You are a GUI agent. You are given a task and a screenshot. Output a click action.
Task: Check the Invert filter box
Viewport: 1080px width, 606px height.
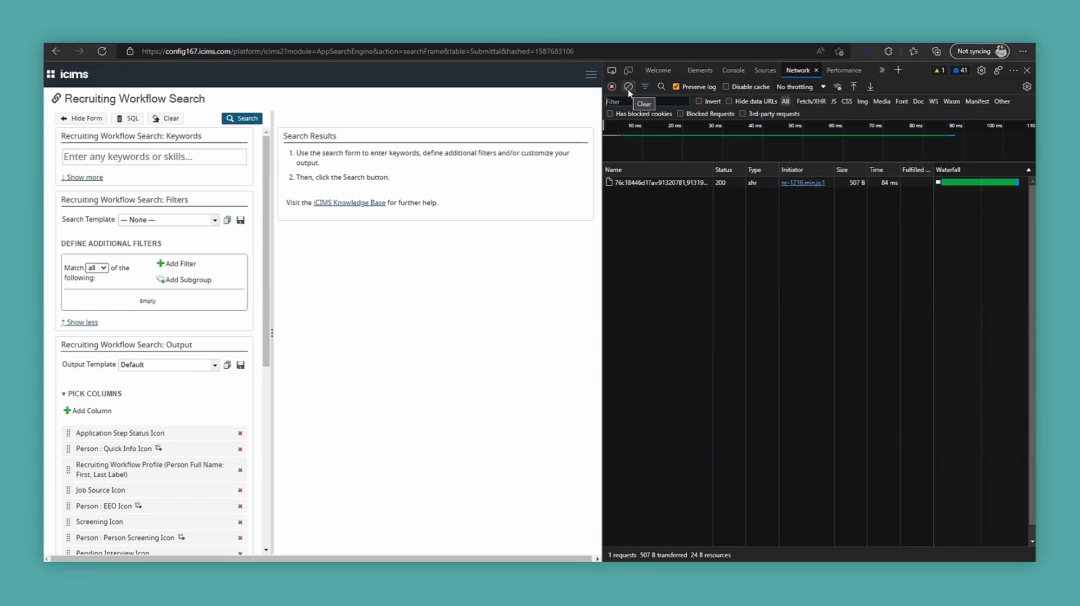[x=698, y=101]
